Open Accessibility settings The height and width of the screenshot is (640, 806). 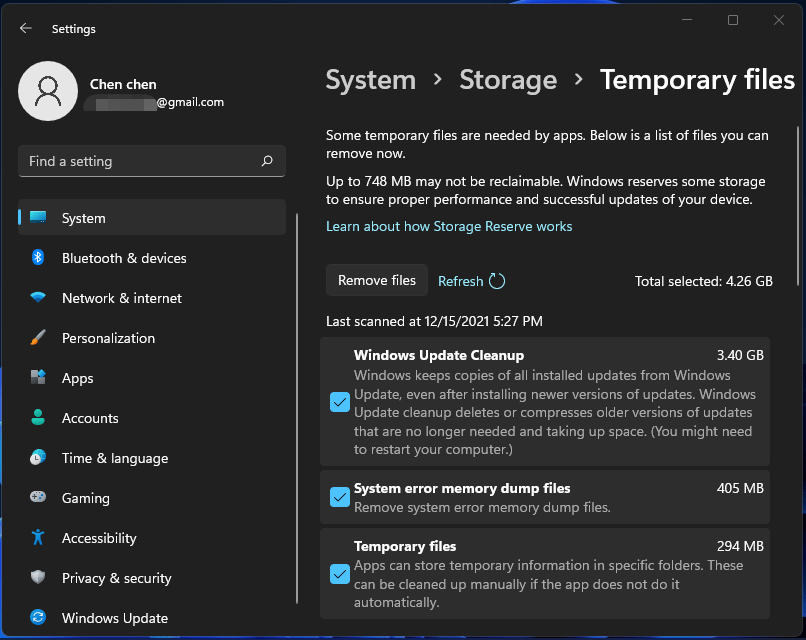point(152,538)
